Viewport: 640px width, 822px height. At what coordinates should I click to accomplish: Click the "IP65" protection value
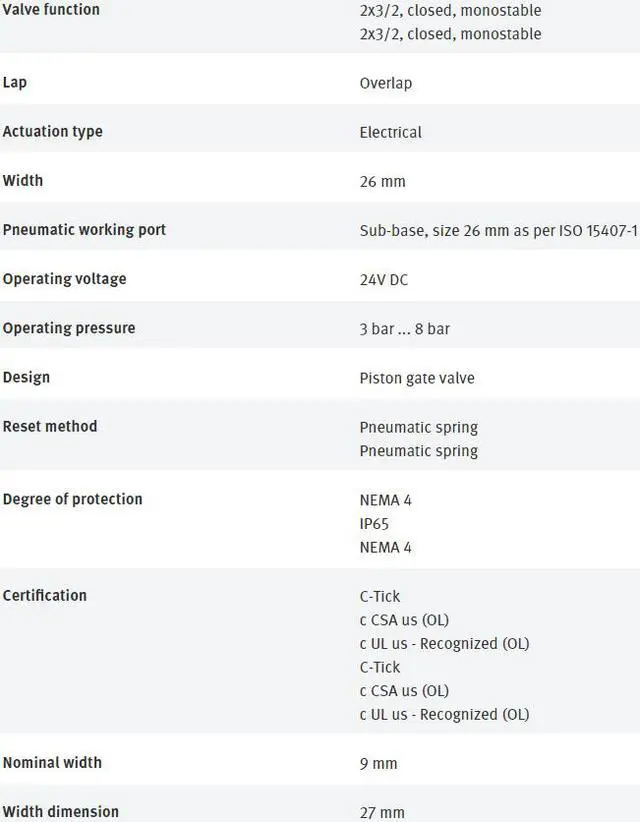pos(374,523)
